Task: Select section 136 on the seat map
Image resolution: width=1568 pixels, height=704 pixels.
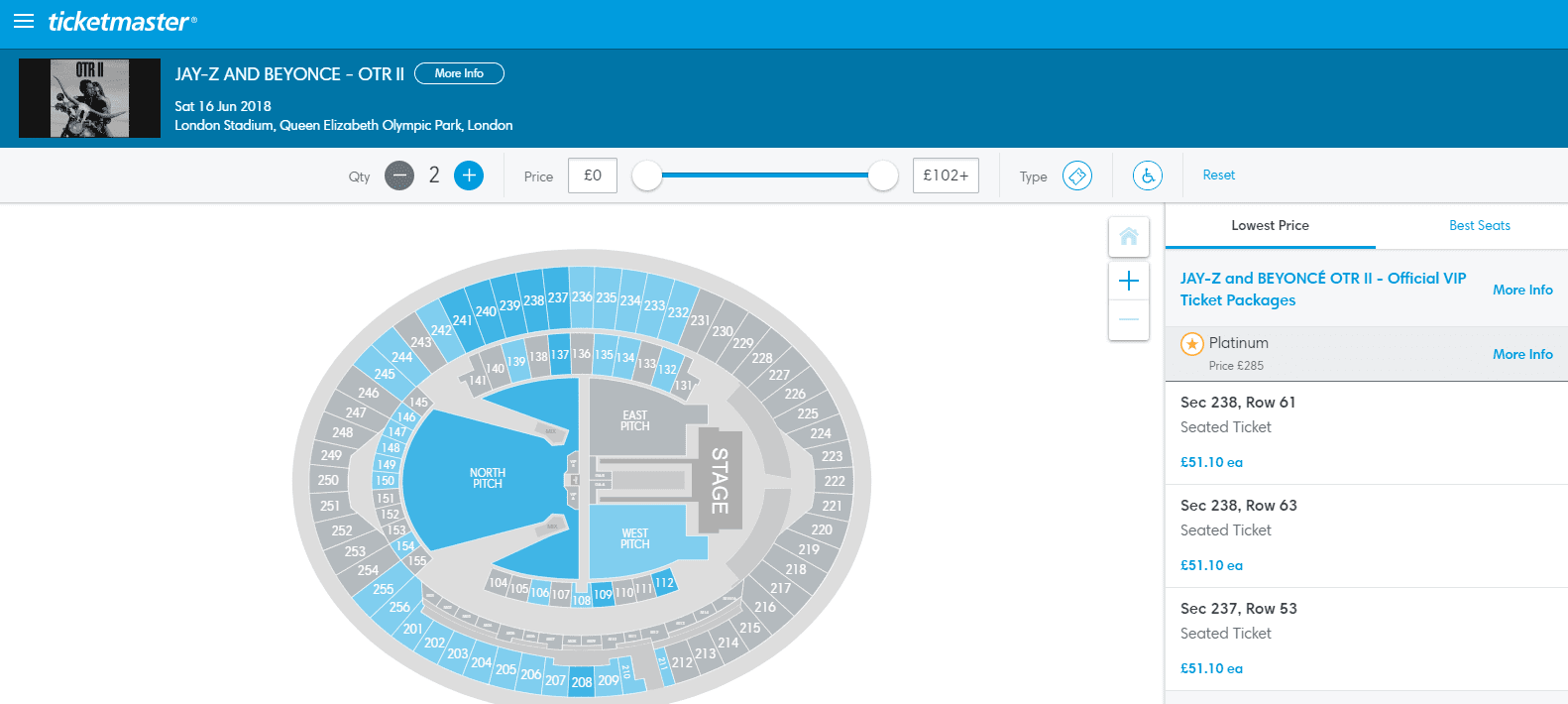Action: [x=582, y=353]
